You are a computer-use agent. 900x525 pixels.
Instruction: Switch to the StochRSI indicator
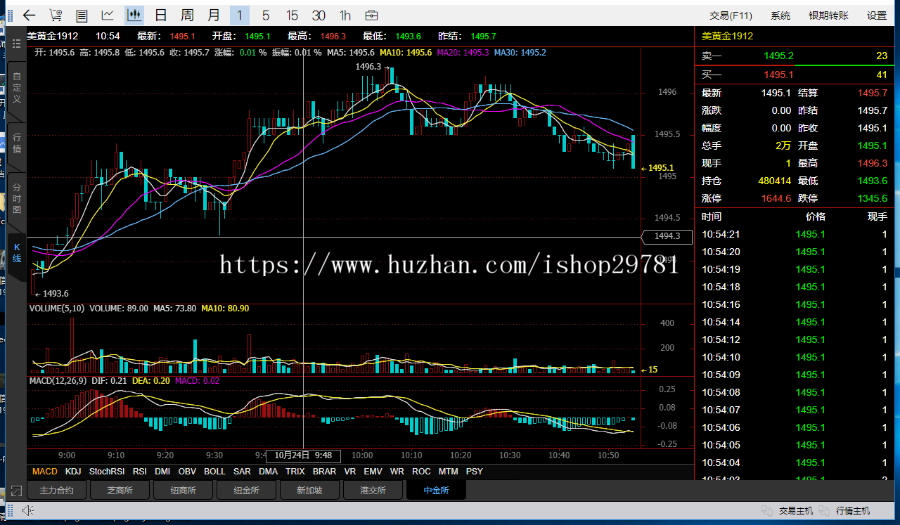[107, 472]
